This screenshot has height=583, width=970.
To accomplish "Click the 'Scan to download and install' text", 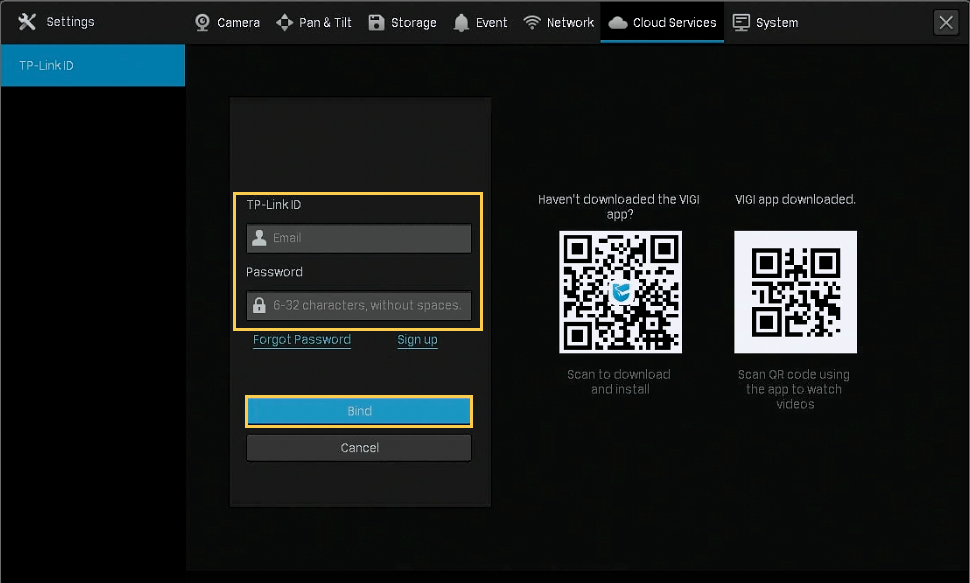I will (619, 382).
